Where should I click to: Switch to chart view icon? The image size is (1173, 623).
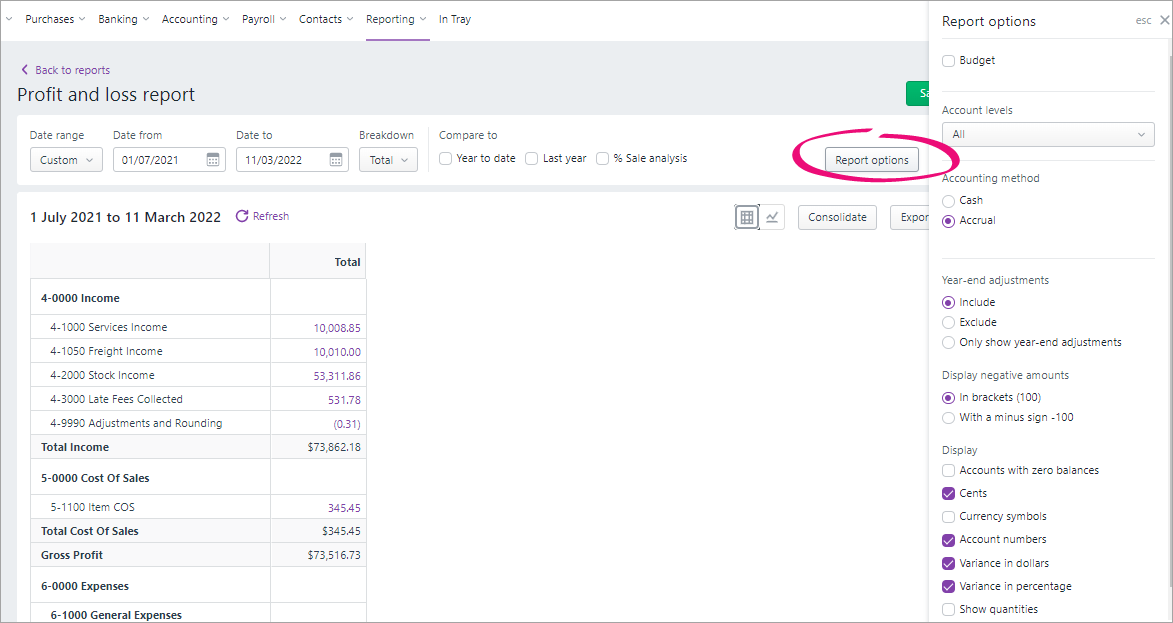pyautogui.click(x=772, y=217)
